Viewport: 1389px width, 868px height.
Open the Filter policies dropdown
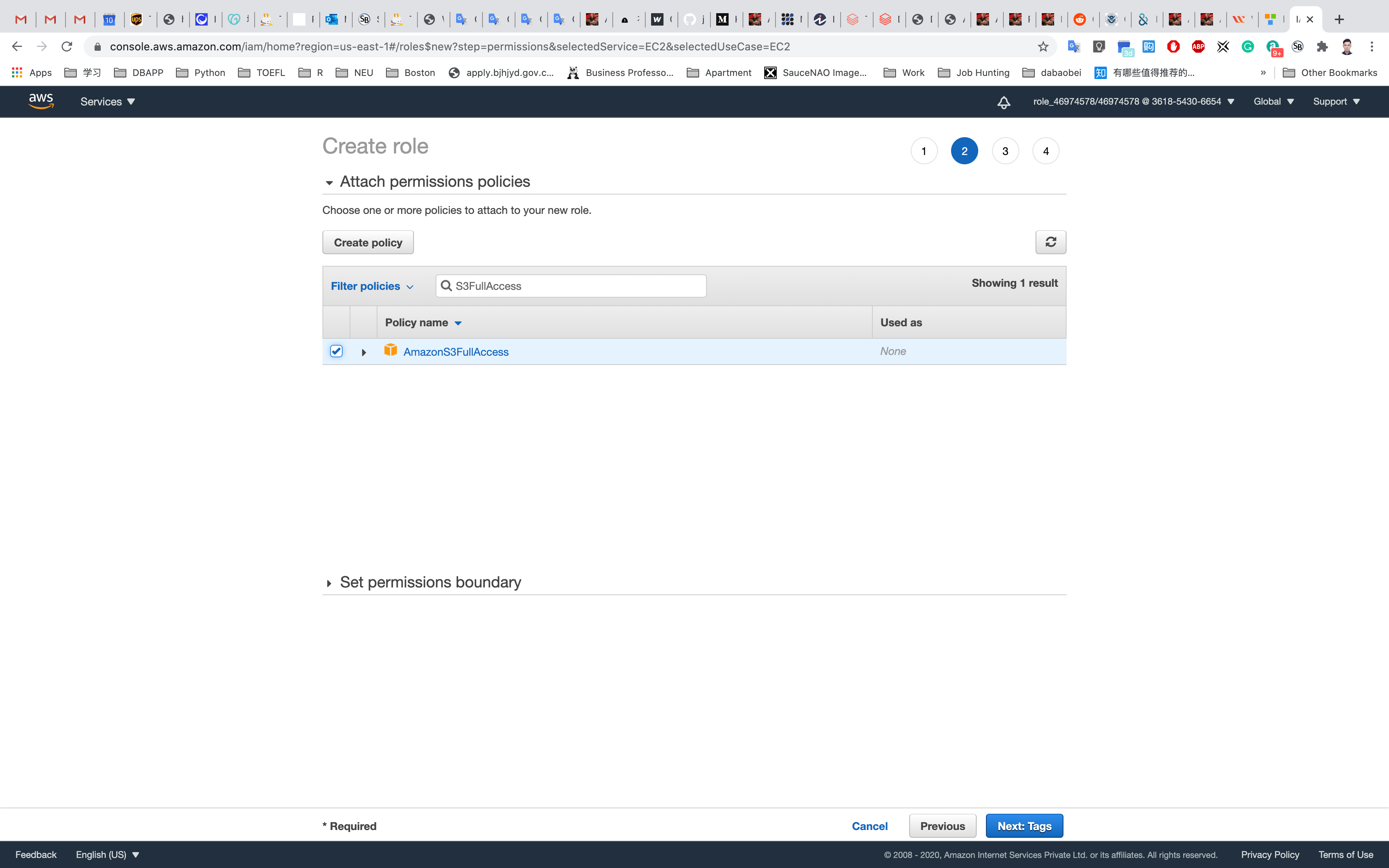pyautogui.click(x=371, y=286)
